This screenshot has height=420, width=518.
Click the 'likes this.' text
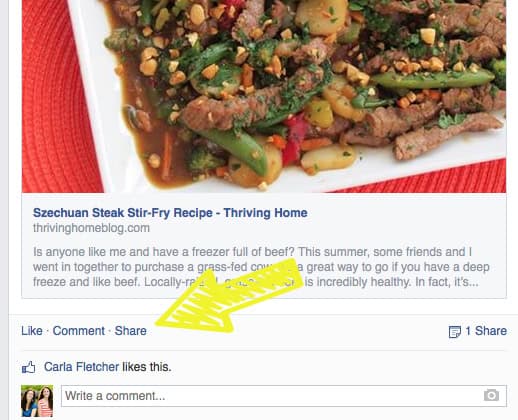pyautogui.click(x=147, y=367)
